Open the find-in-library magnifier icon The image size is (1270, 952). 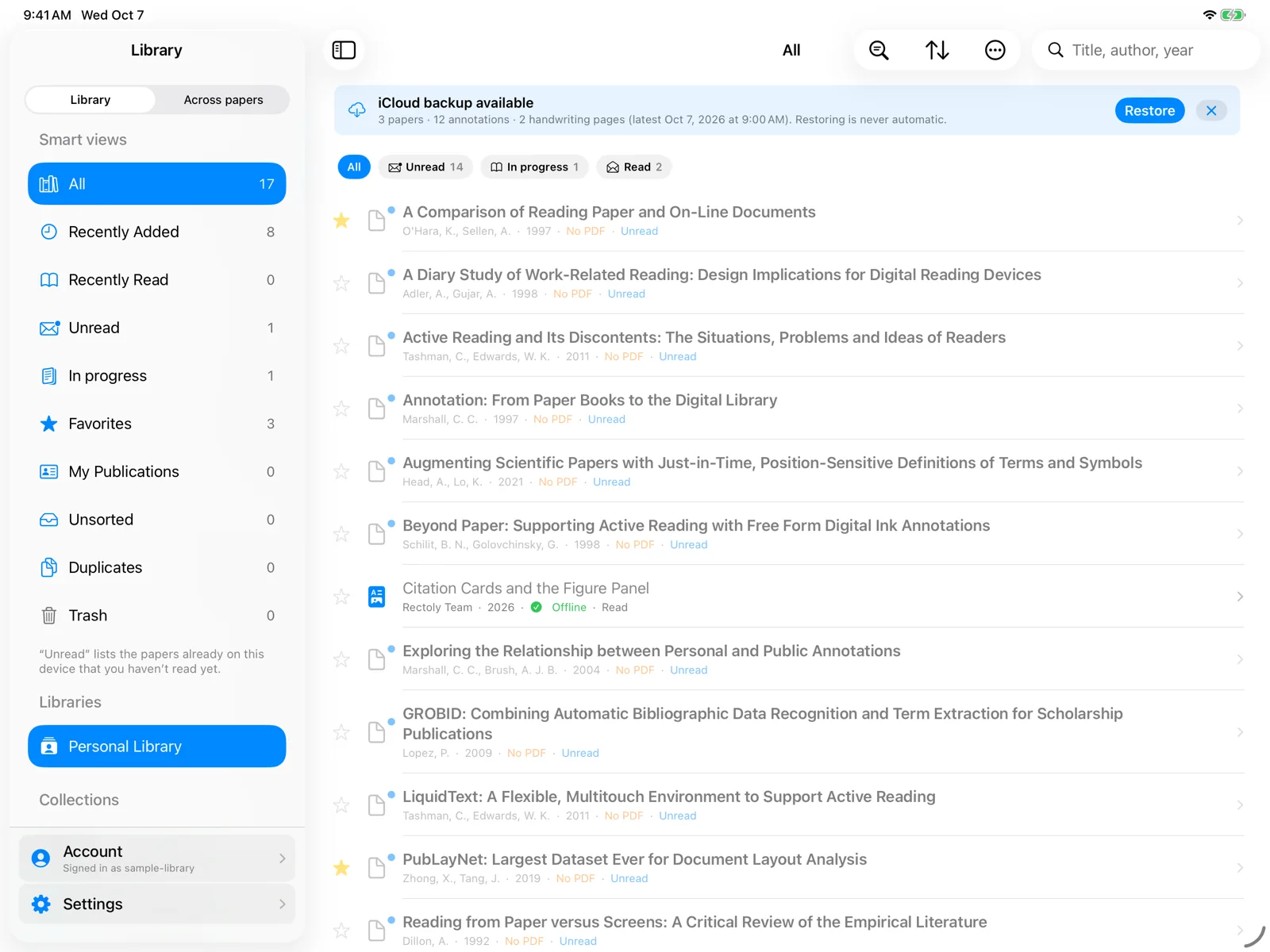pos(879,50)
